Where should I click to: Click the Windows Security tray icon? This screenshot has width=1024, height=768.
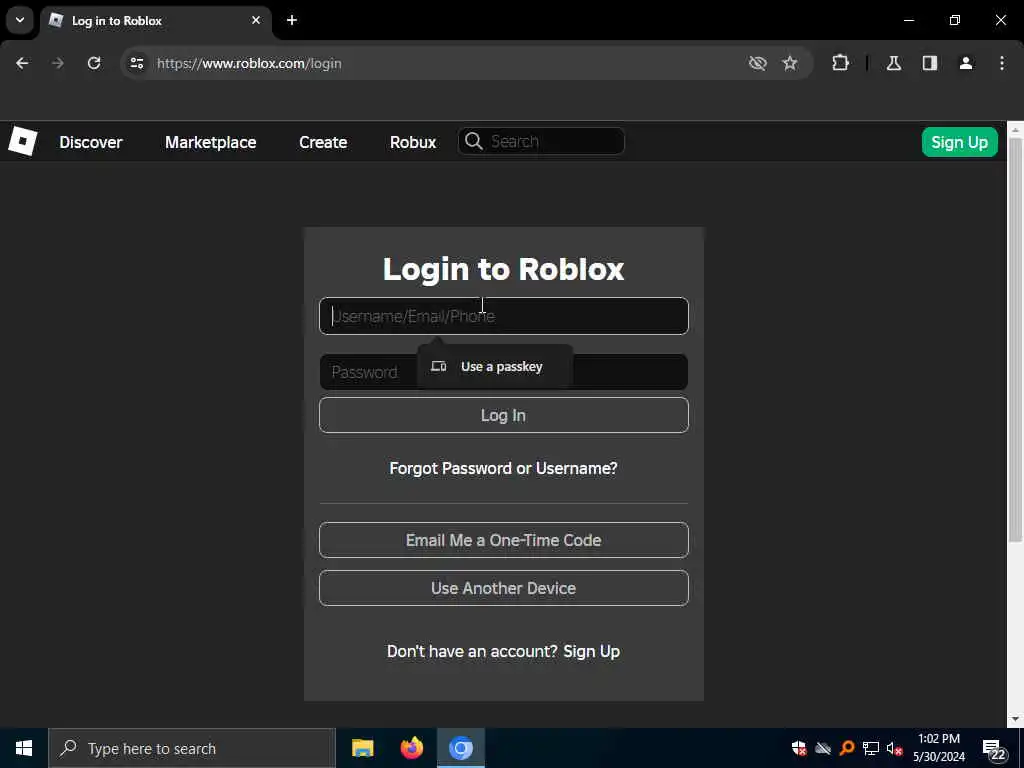(x=799, y=748)
